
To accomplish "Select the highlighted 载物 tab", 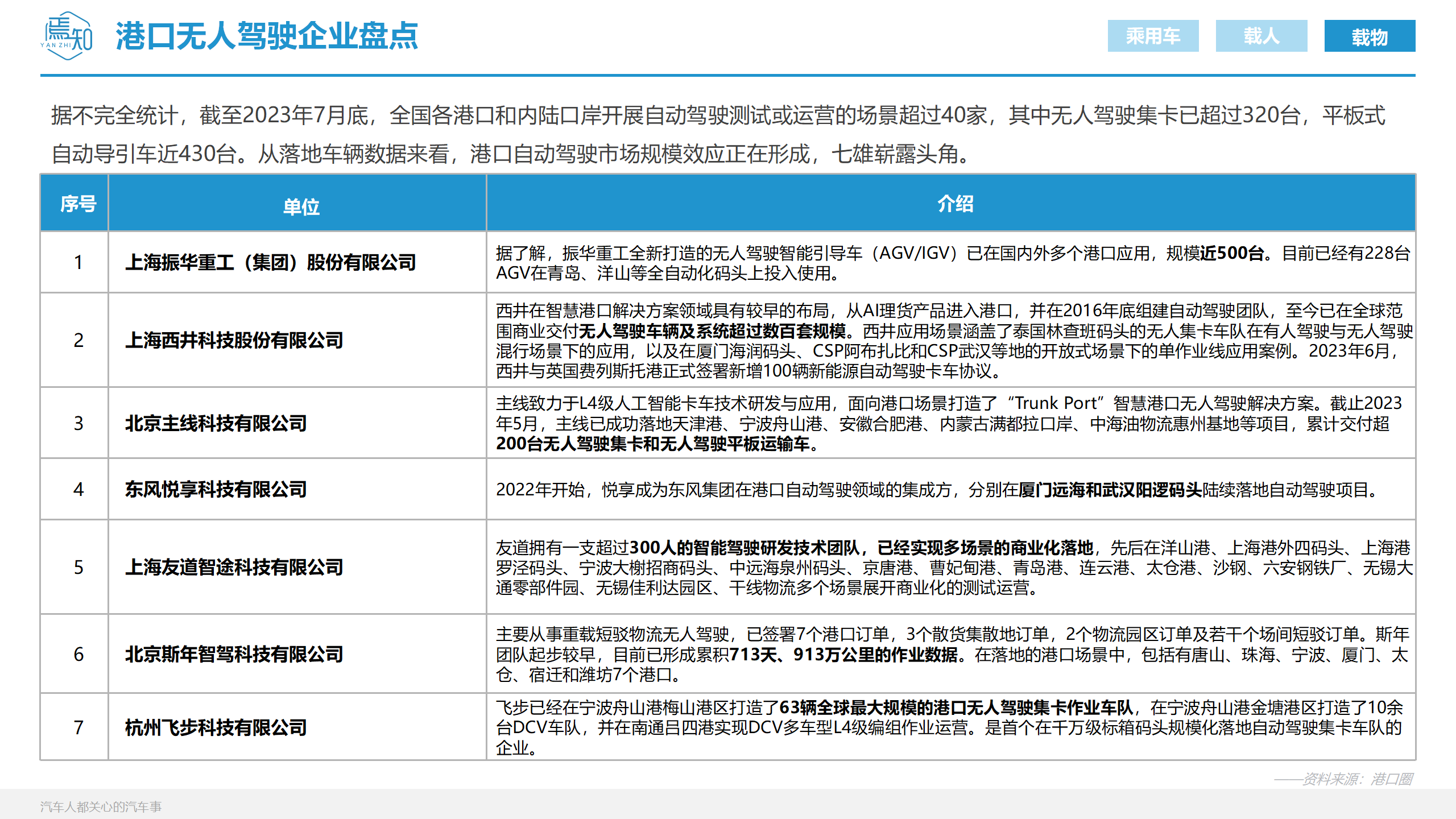I will pos(1370,36).
